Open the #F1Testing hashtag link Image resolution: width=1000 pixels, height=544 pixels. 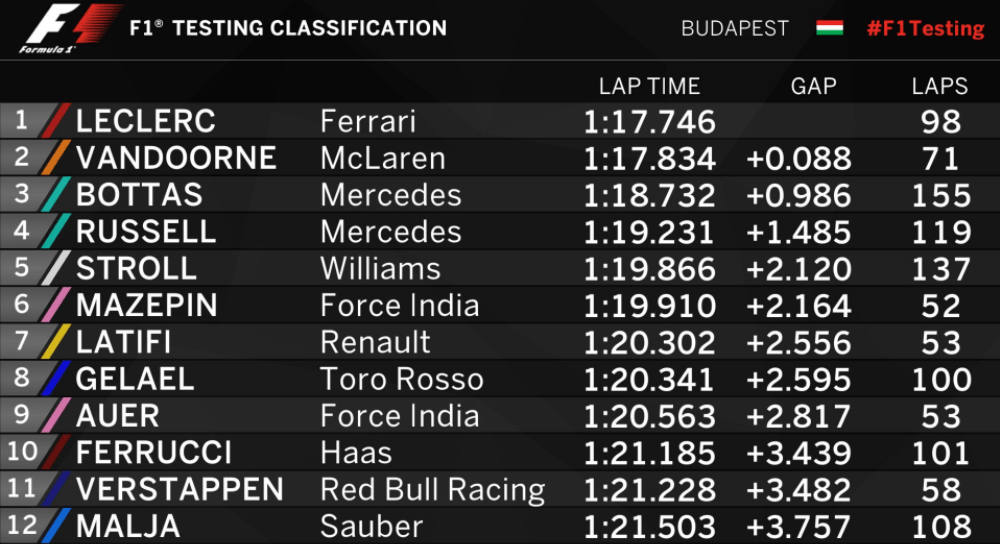(x=925, y=29)
